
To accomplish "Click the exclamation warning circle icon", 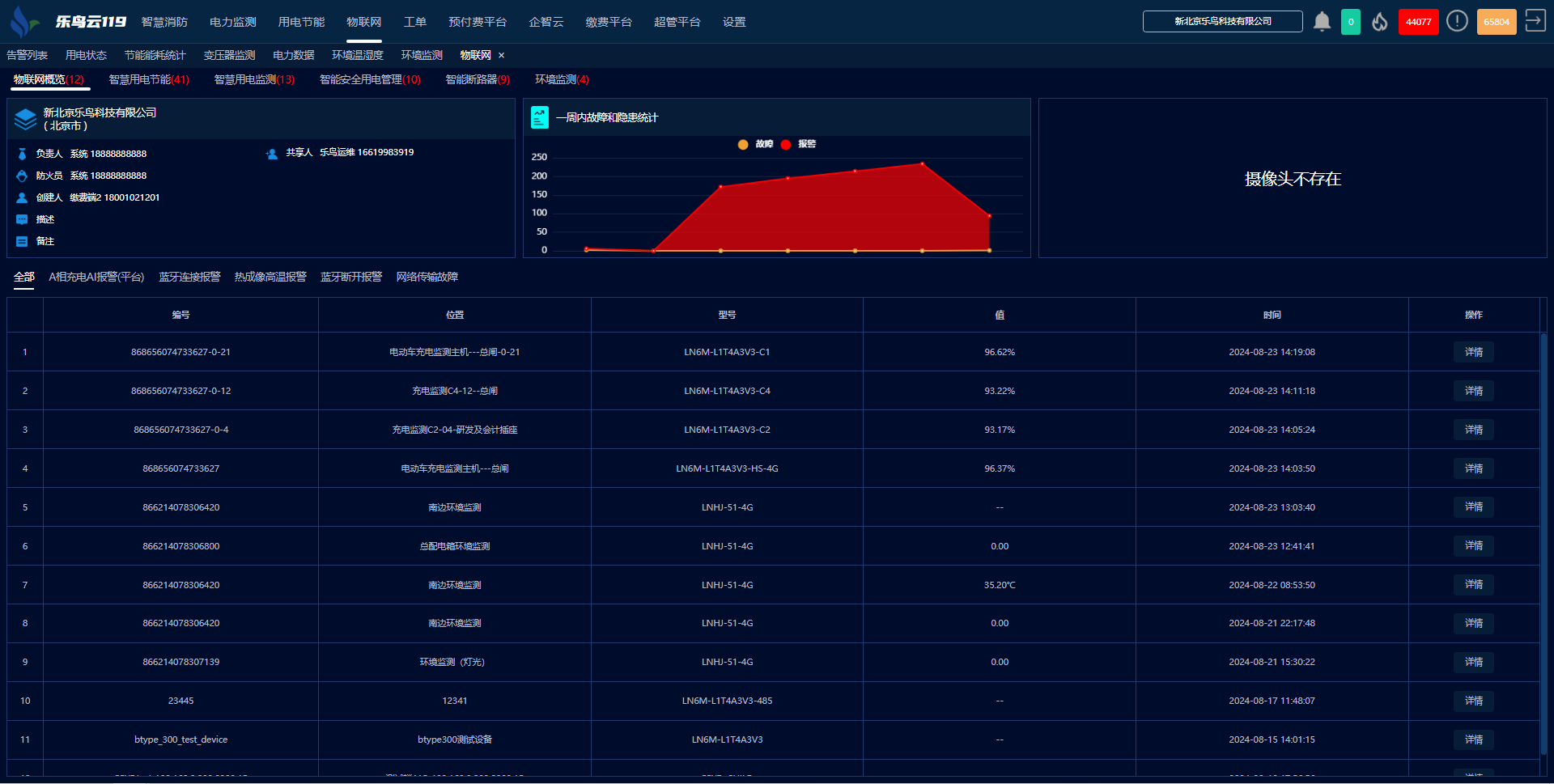I will (x=1457, y=22).
